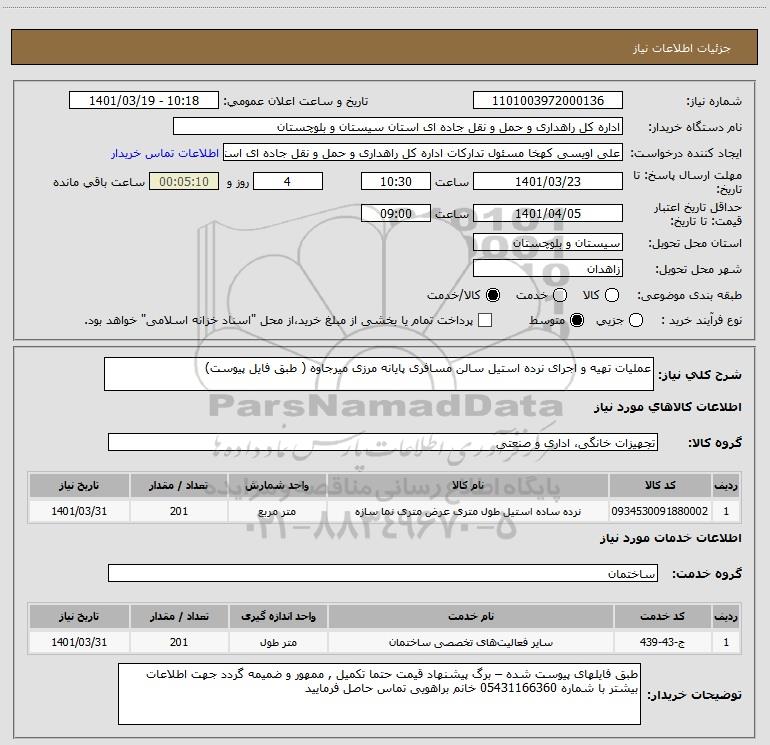Click services table header نام خدمت
Viewport: 770px width, 745px height.
(x=470, y=616)
